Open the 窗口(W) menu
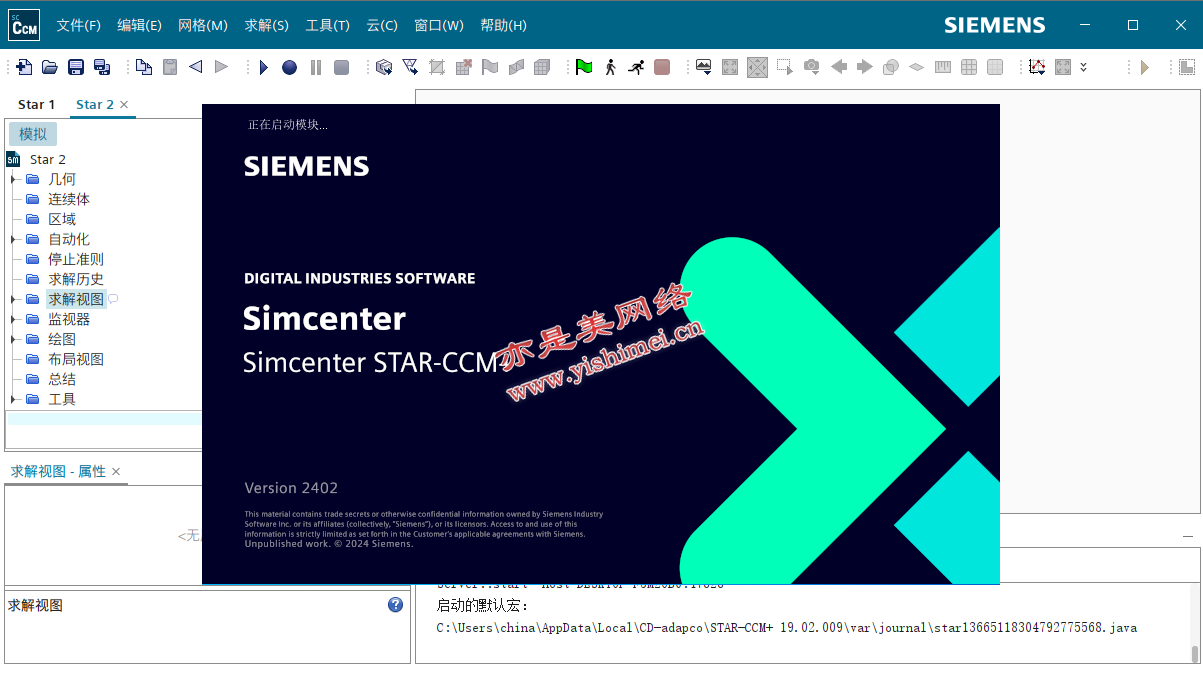The width and height of the screenshot is (1203, 689). 439,25
